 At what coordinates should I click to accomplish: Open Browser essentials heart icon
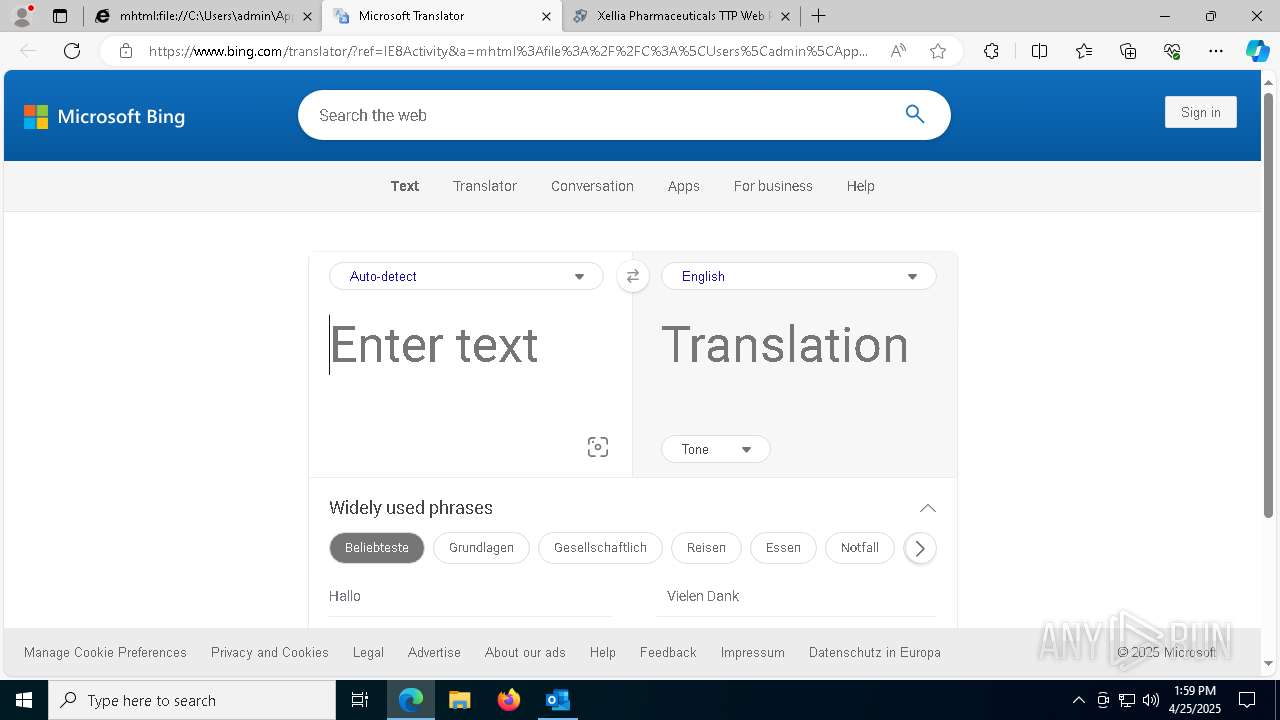pyautogui.click(x=1172, y=51)
